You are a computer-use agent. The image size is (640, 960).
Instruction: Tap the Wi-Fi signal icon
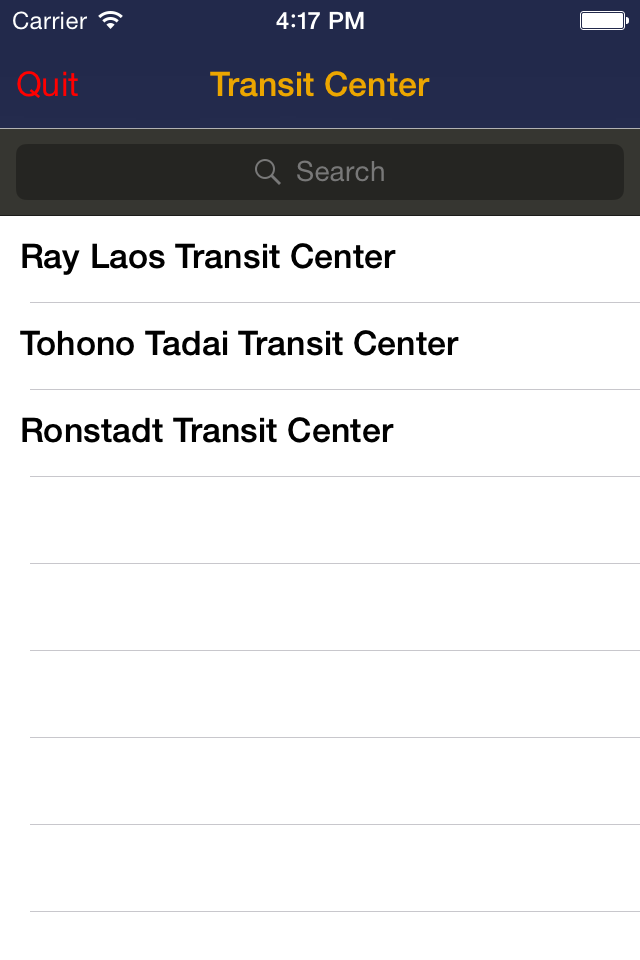point(109,19)
